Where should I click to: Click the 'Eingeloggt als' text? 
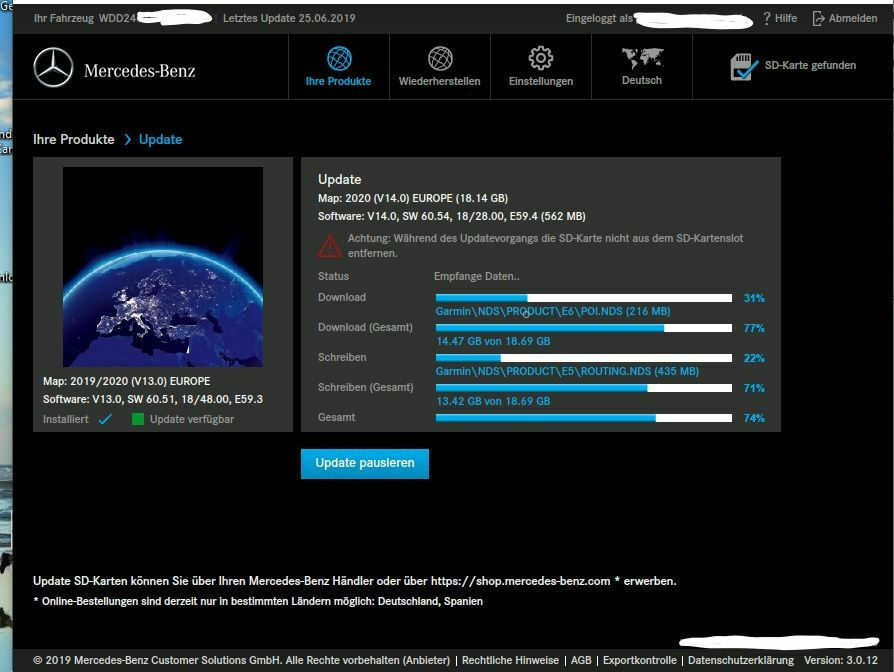click(599, 18)
